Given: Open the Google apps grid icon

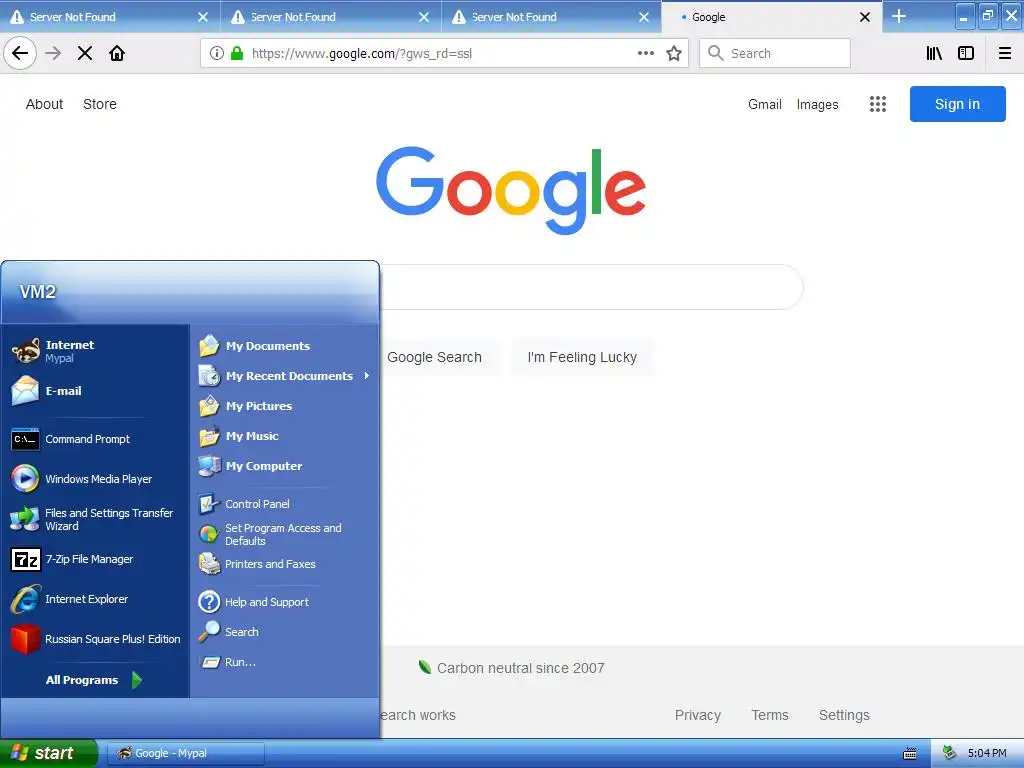Looking at the screenshot, I should coord(878,104).
